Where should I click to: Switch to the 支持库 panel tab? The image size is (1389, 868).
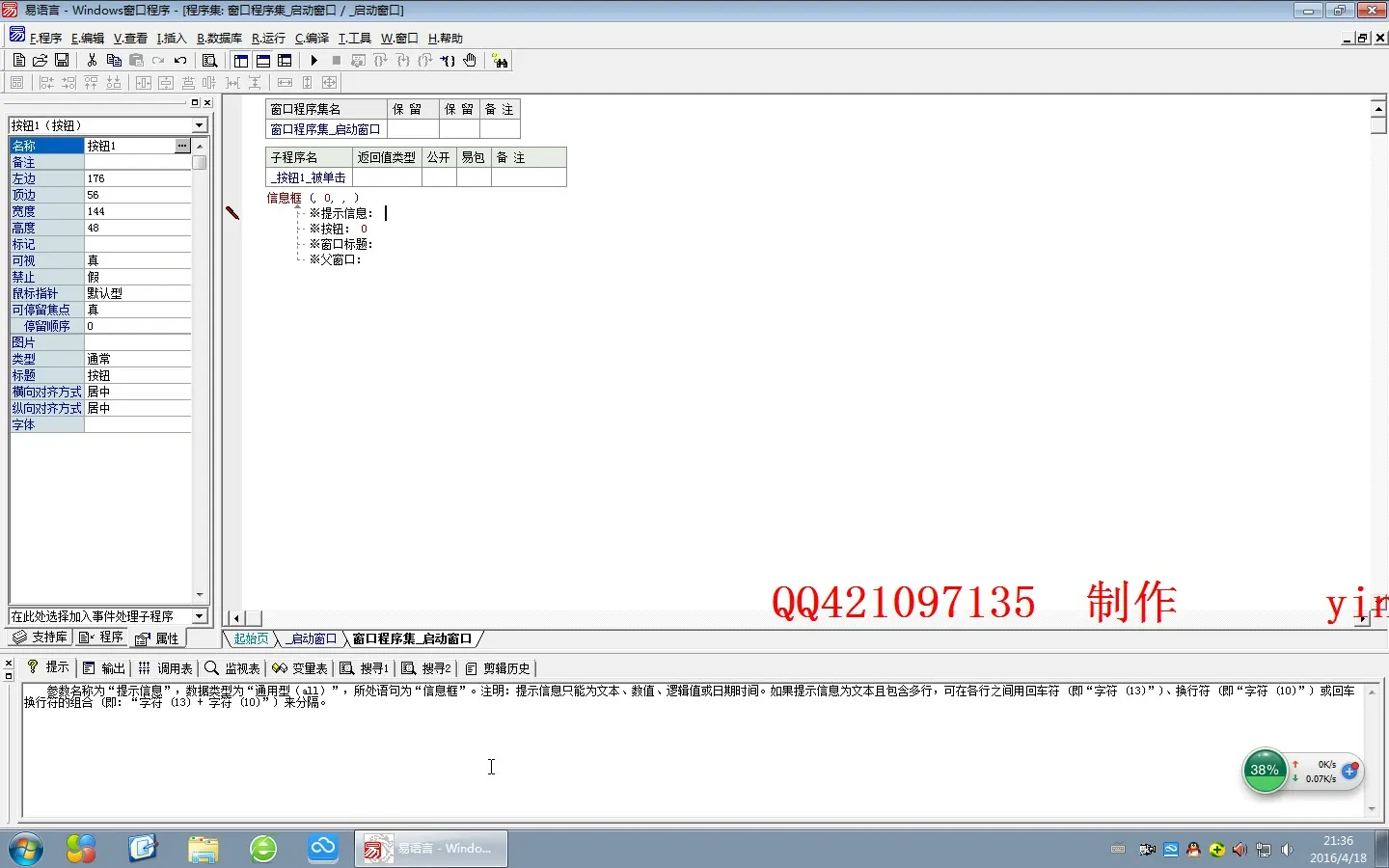(40, 637)
